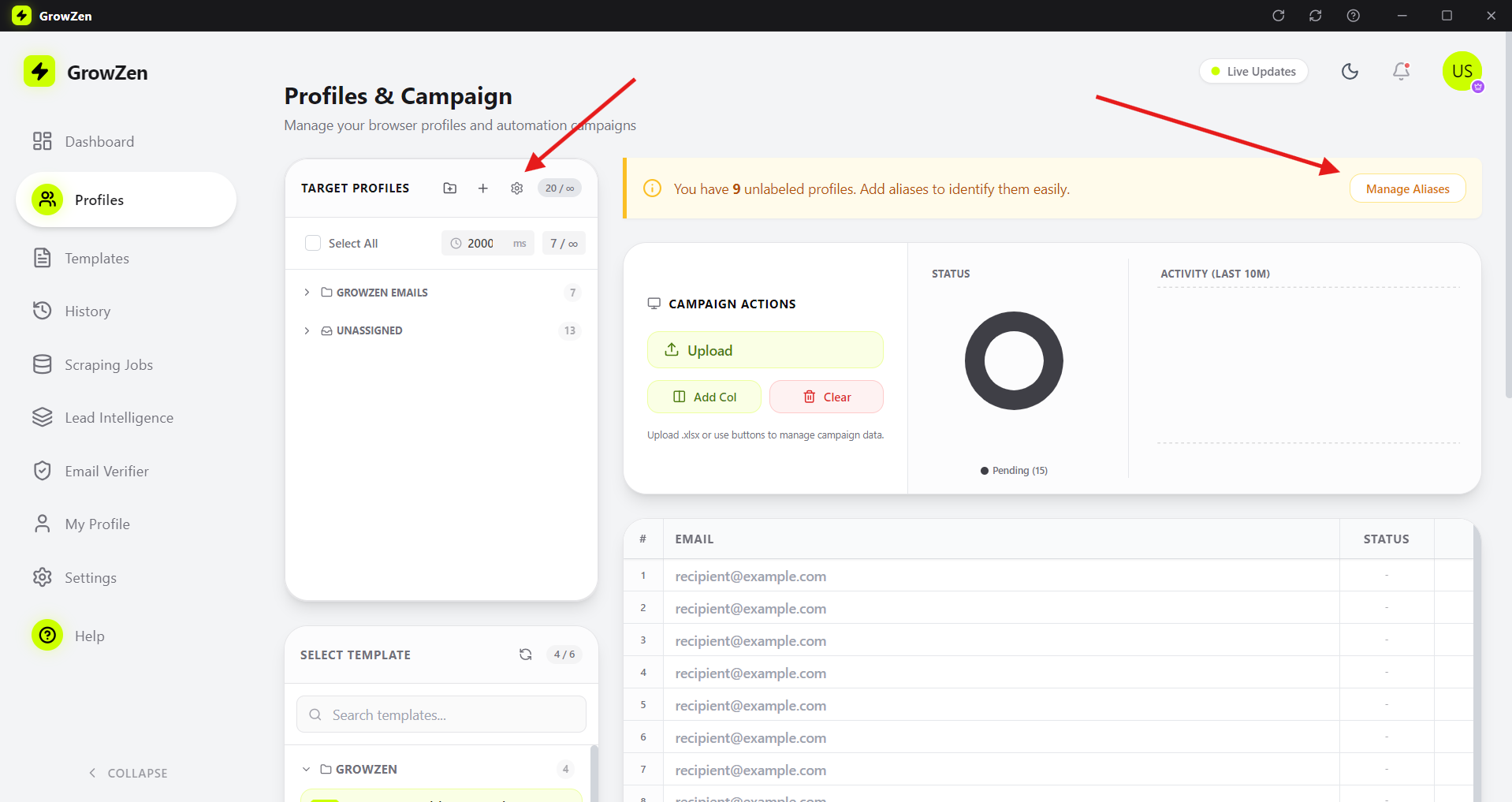The width and height of the screenshot is (1512, 802).
Task: Open Target Profiles gear settings icon
Action: pos(516,188)
